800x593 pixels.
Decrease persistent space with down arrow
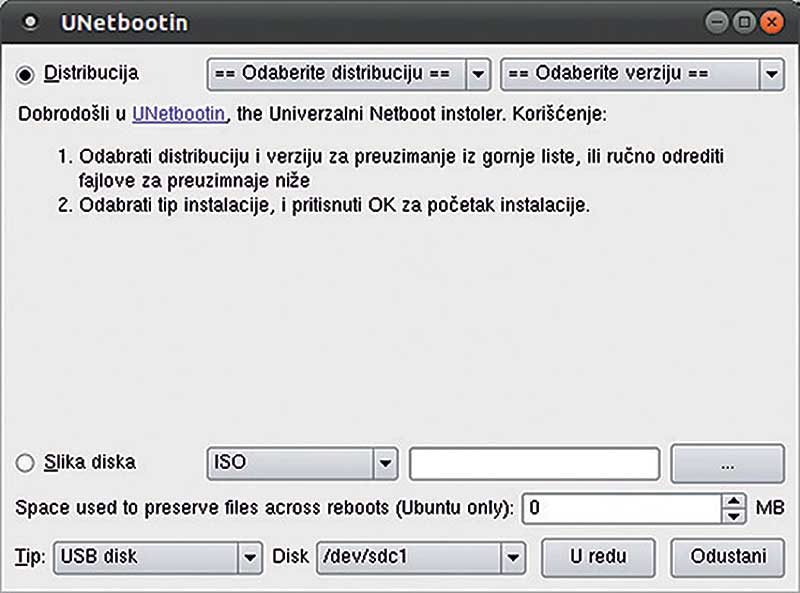pyautogui.click(x=734, y=516)
